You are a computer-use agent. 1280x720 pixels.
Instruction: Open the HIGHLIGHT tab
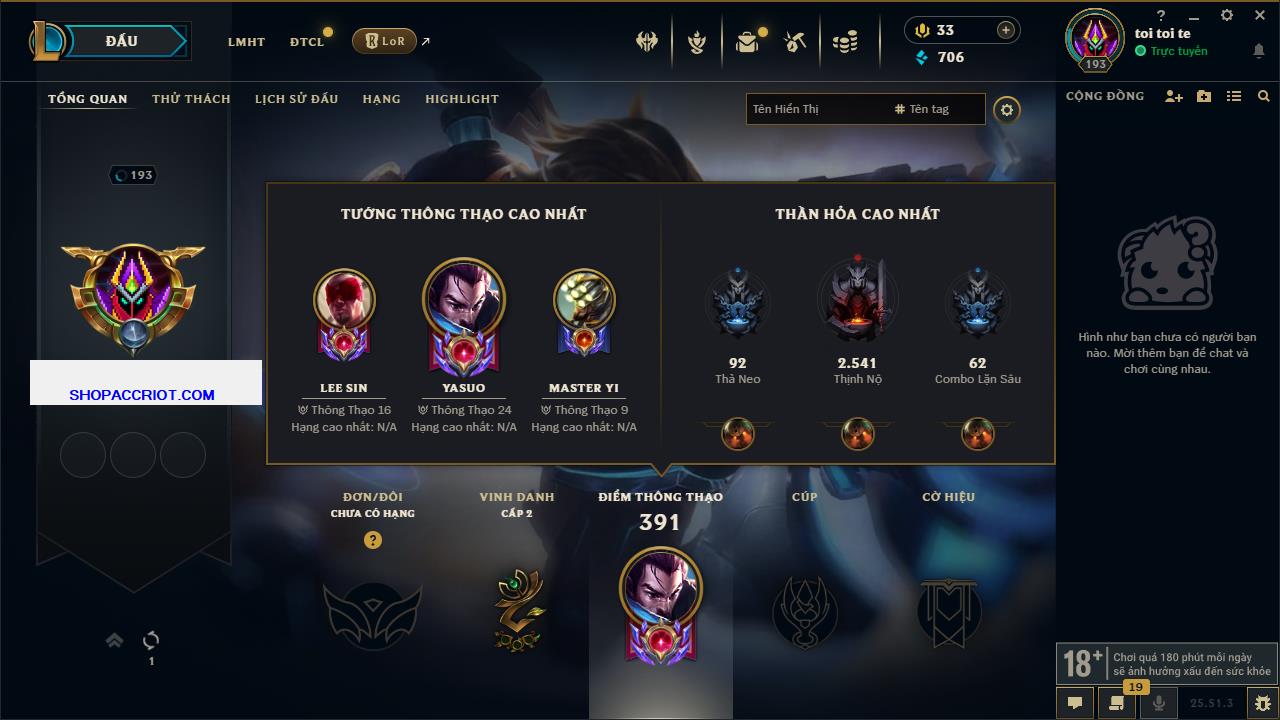(462, 99)
